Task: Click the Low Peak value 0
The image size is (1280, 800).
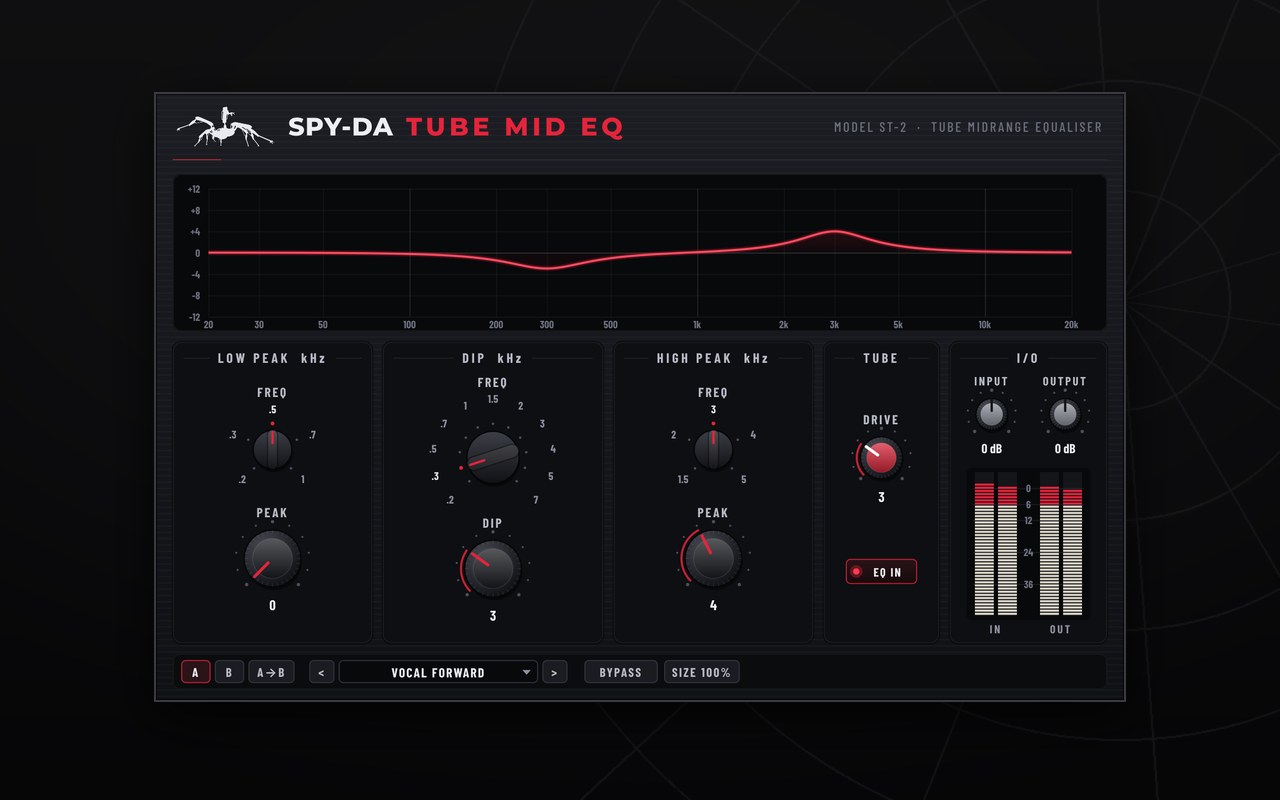Action: pos(272,605)
